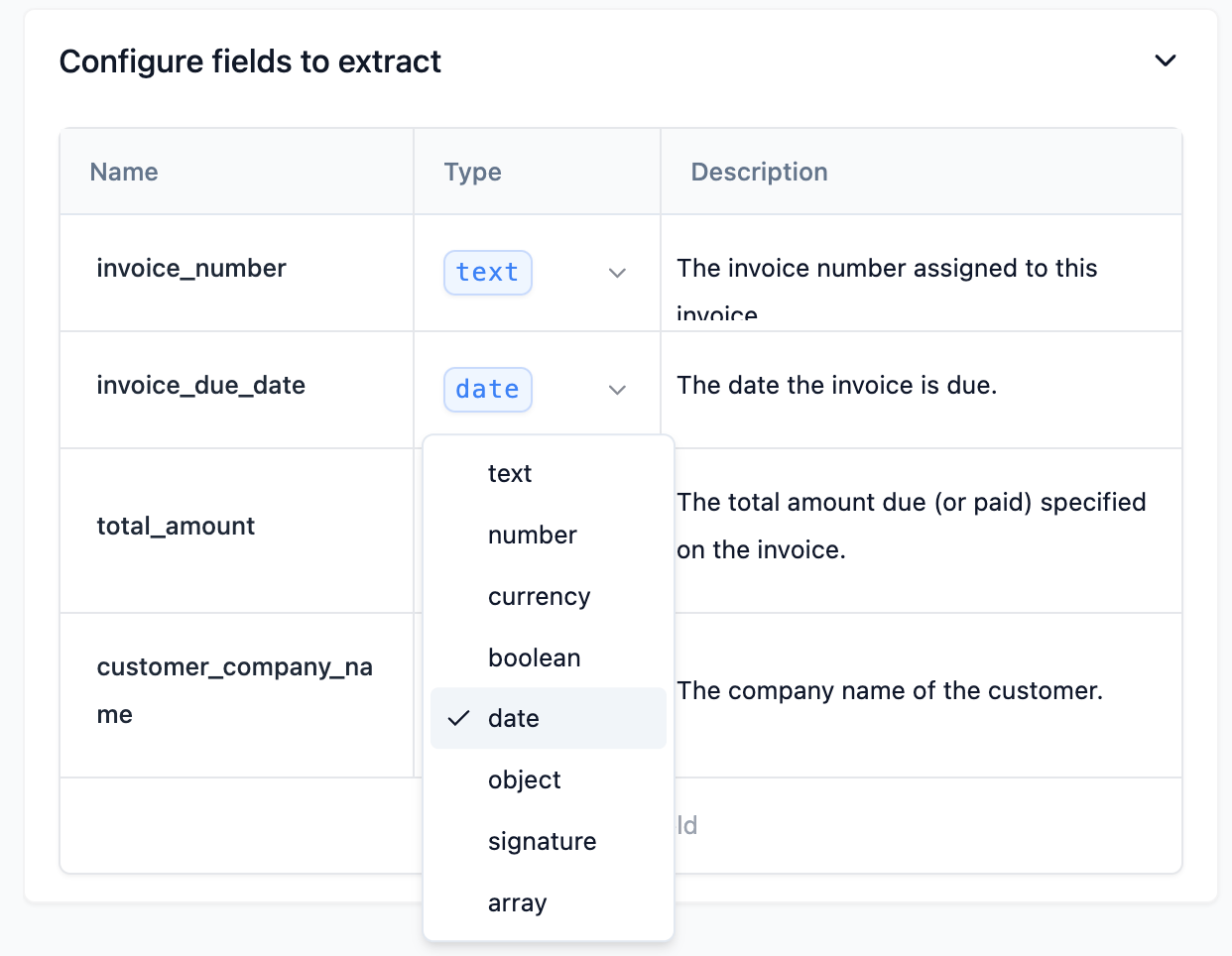1232x956 pixels.
Task: Collapse the Configure fields to extract section
Action: [1166, 60]
